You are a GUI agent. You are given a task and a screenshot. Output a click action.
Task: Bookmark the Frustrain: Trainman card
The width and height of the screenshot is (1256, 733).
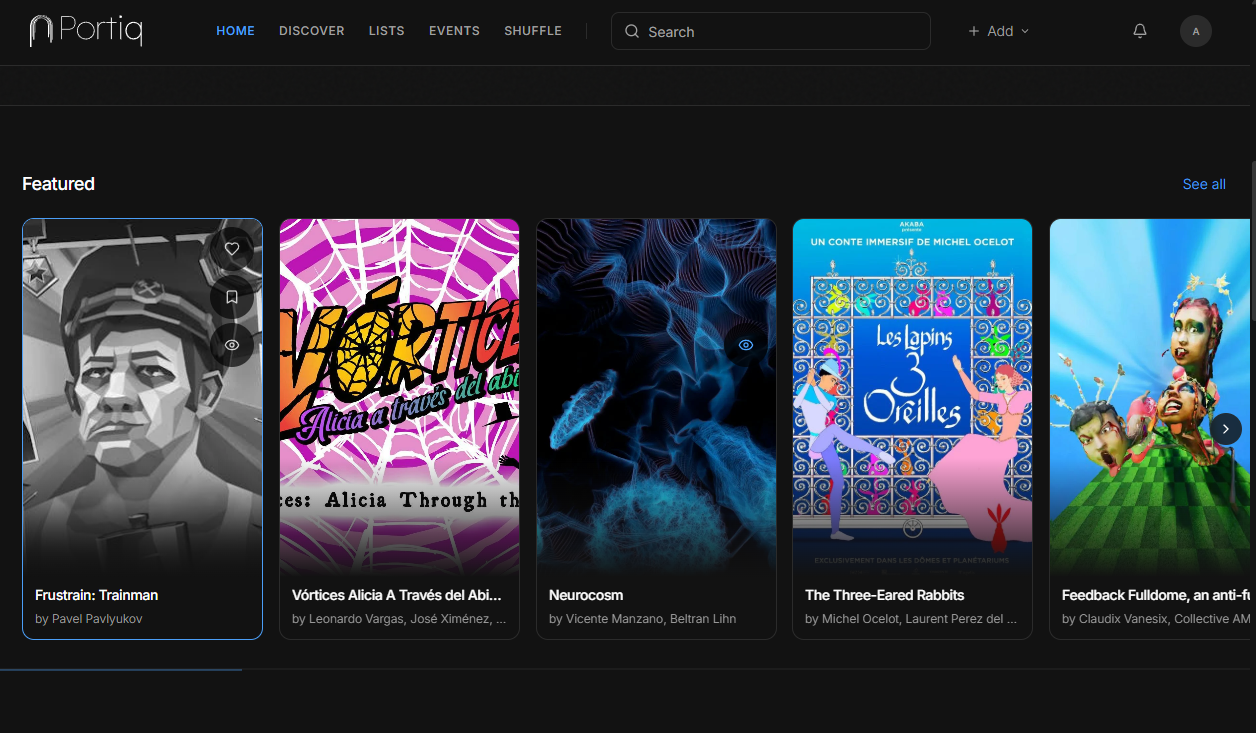click(x=232, y=297)
